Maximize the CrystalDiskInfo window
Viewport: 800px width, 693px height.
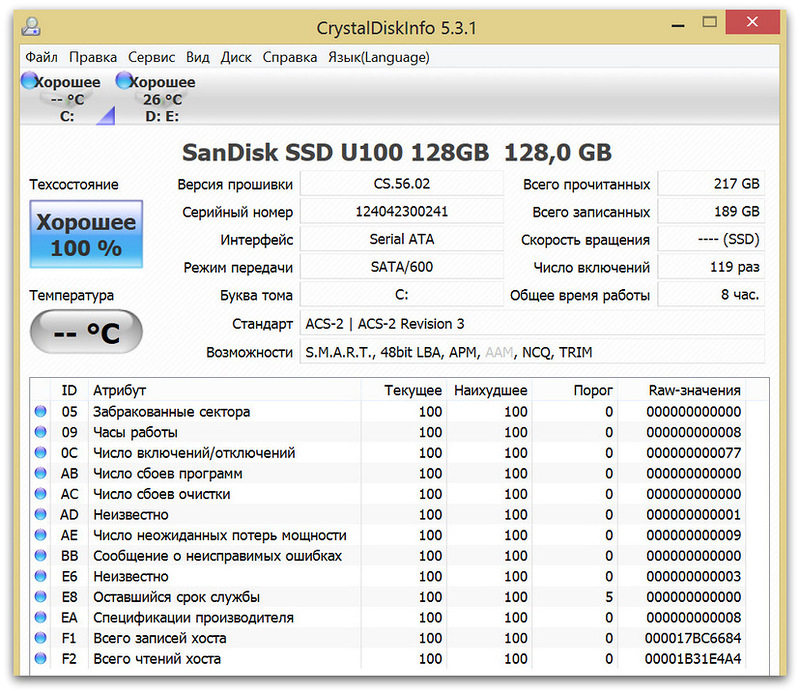[709, 22]
